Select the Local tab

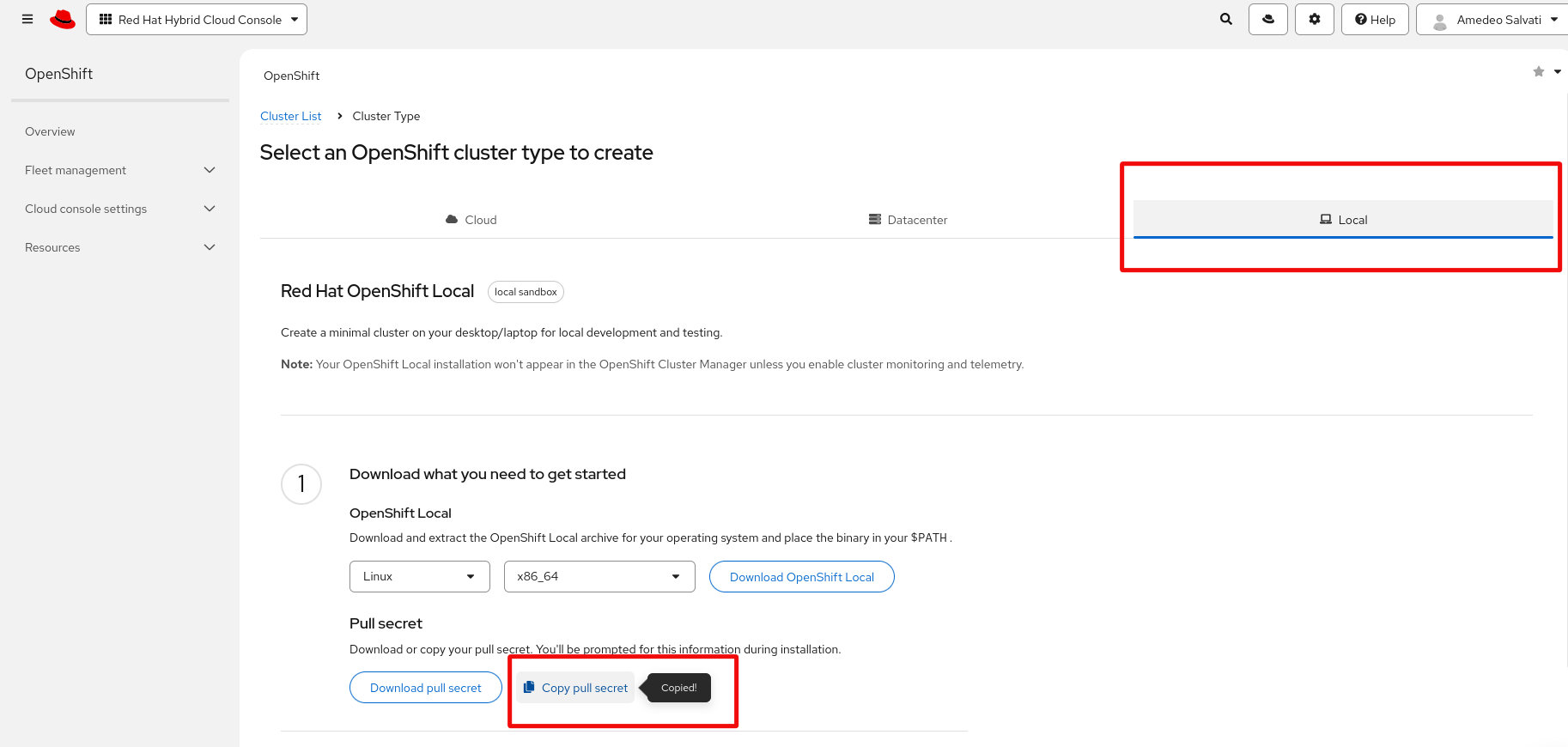click(1343, 220)
